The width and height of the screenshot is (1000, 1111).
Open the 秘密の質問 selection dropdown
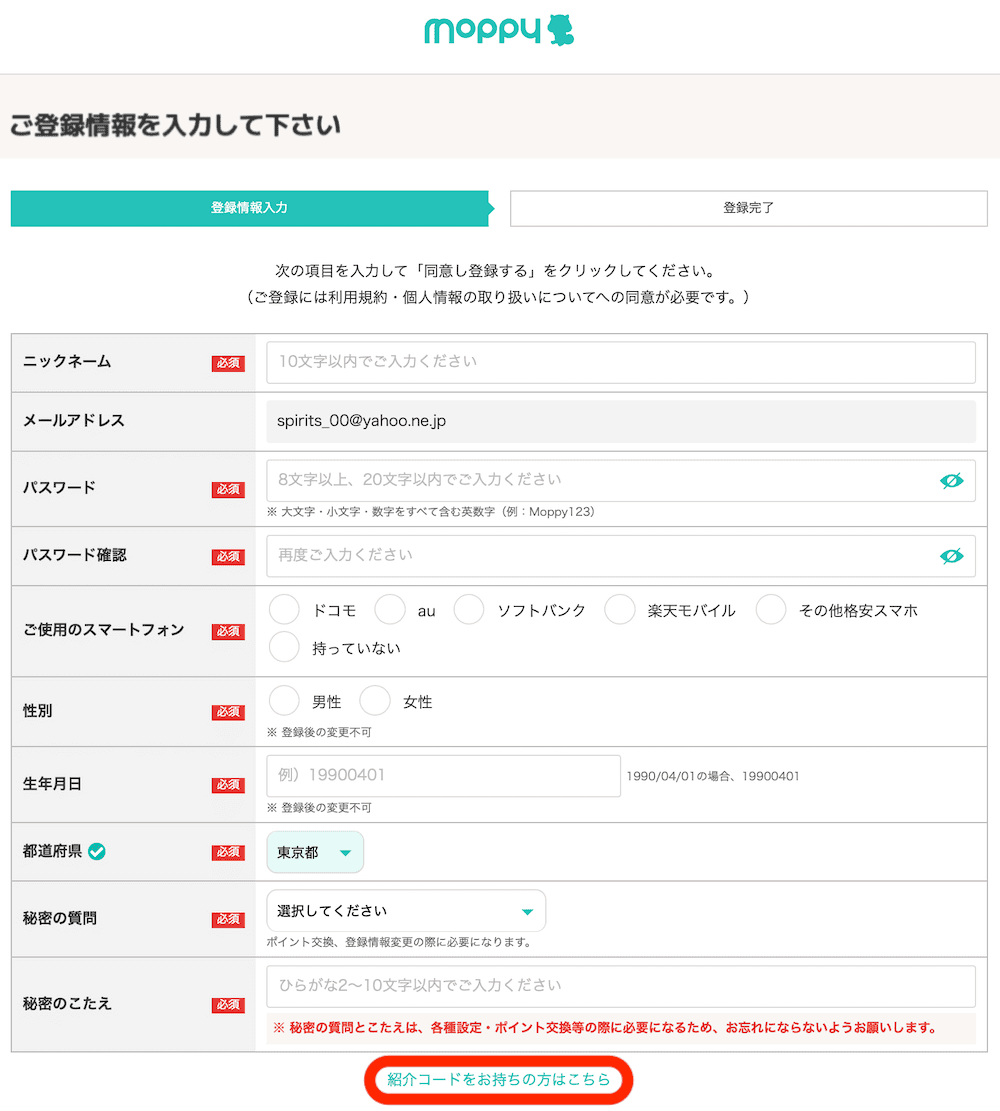coord(405,910)
